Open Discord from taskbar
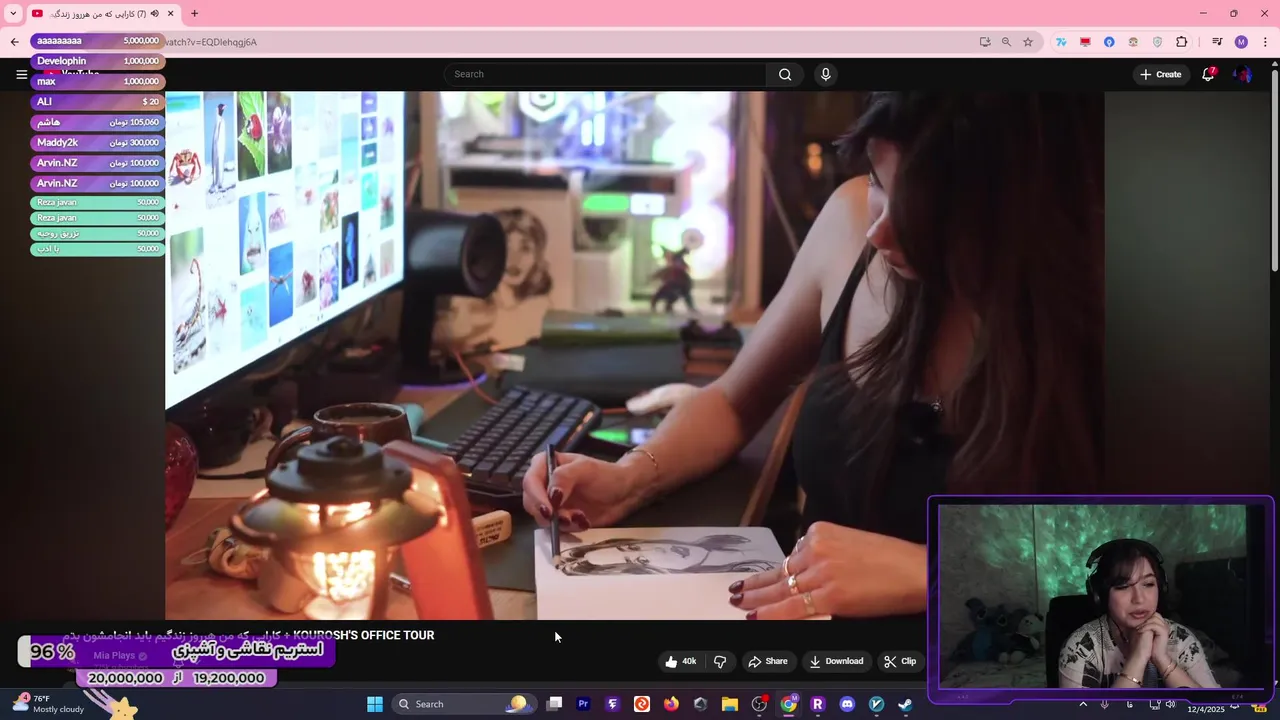 847,704
